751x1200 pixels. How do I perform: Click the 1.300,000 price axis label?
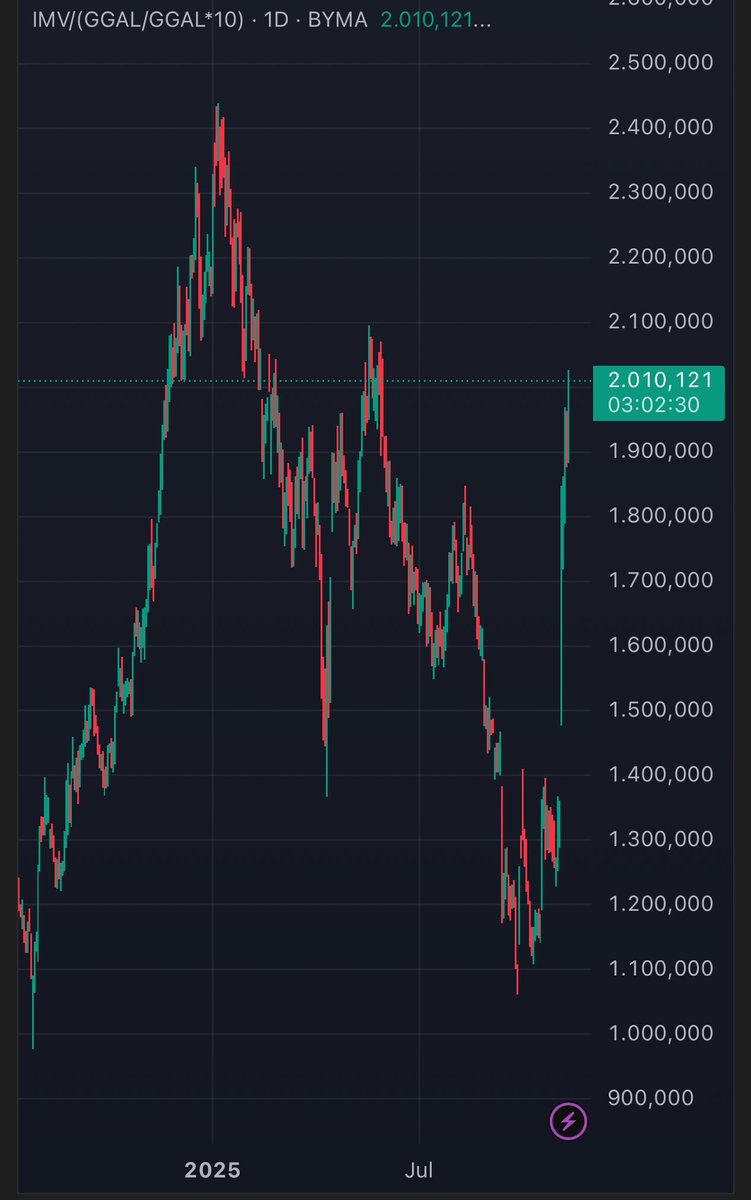661,838
